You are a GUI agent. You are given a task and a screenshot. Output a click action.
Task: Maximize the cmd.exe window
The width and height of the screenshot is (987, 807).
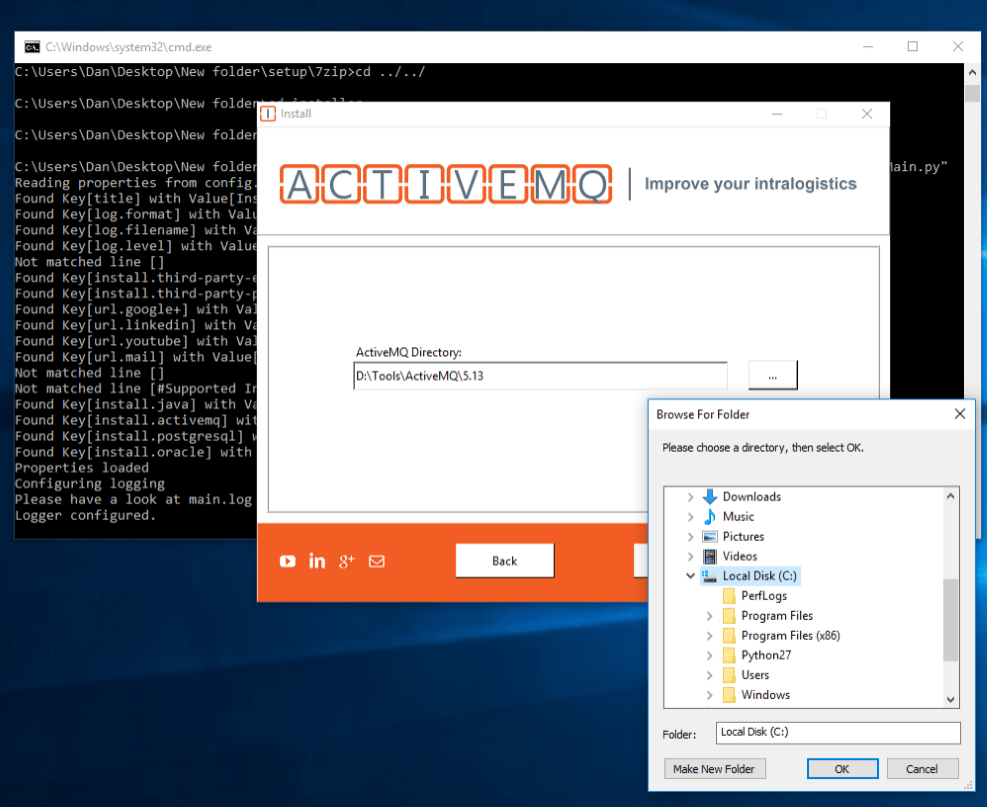[x=913, y=47]
